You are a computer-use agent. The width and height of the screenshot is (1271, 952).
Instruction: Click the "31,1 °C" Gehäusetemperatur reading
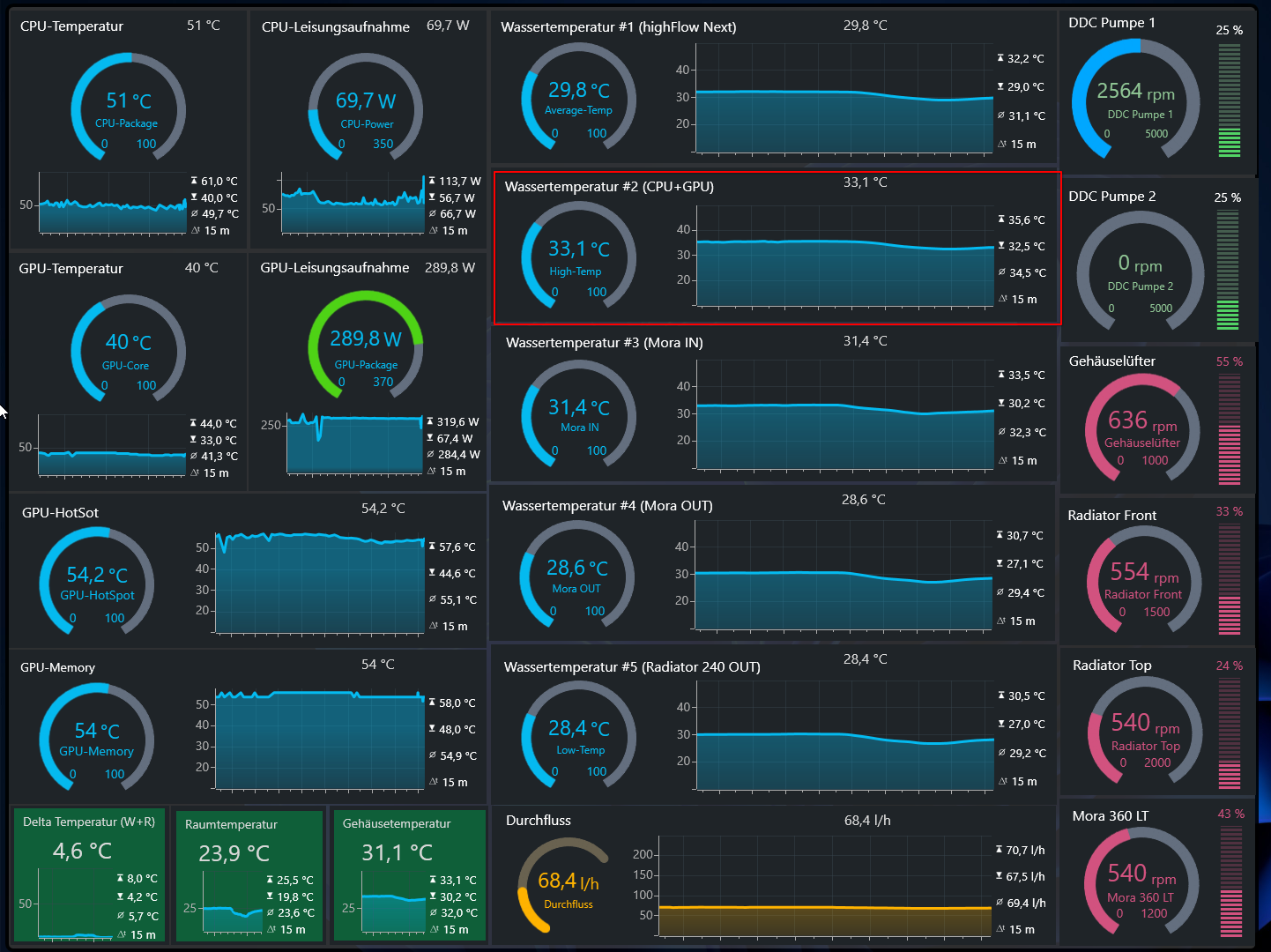pyautogui.click(x=398, y=853)
